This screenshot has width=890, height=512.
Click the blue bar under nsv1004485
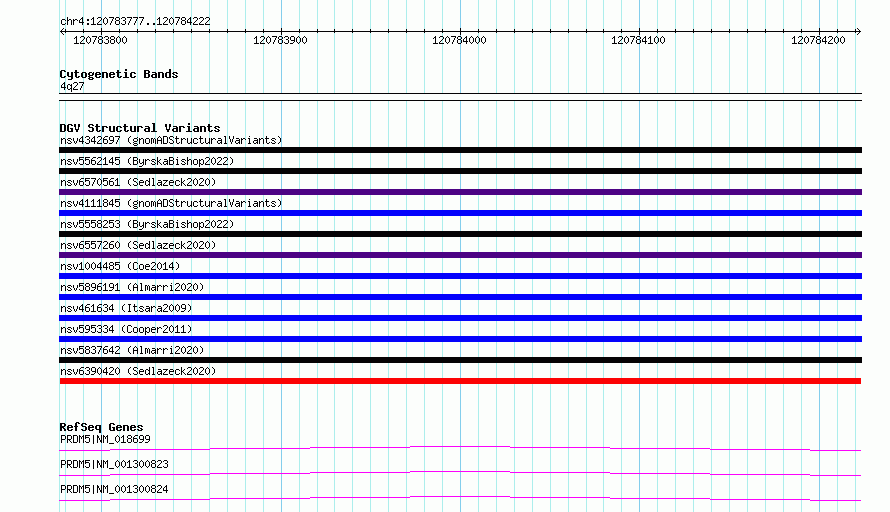[x=460, y=276]
